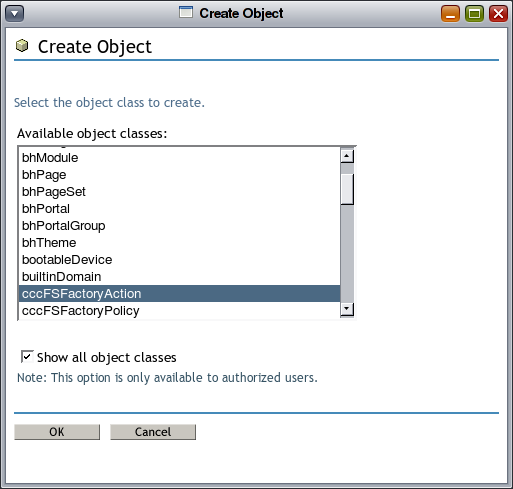Confirm with the OK button
The image size is (513, 489).
57,432
